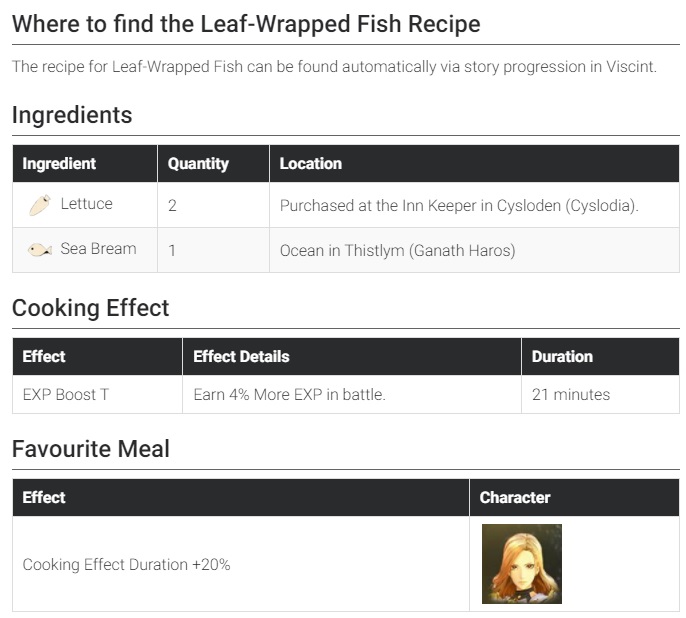Click the Ingredients section heading
This screenshot has width=686, height=618.
(72, 115)
